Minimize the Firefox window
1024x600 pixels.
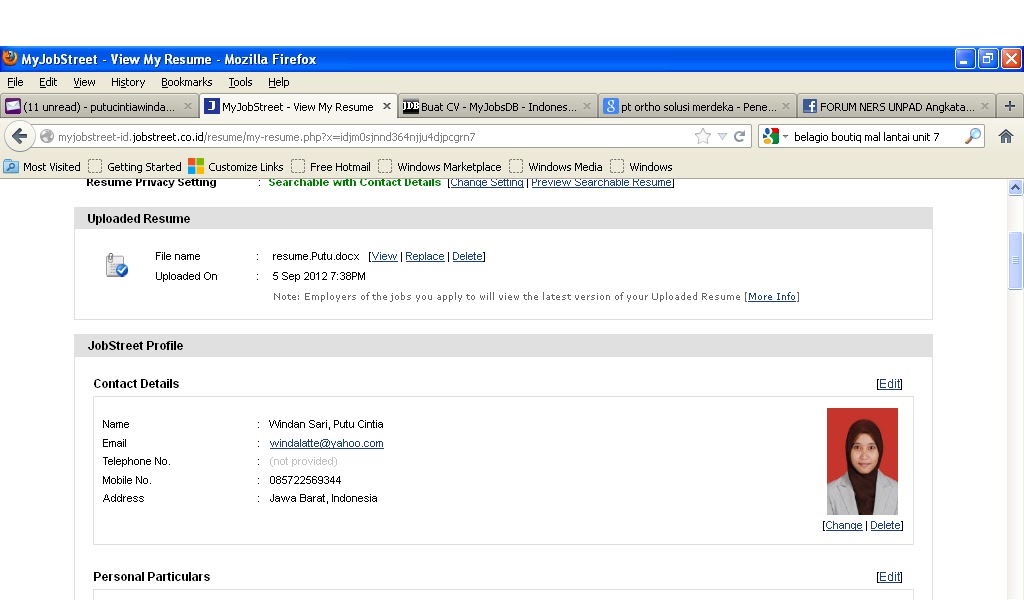click(x=965, y=59)
